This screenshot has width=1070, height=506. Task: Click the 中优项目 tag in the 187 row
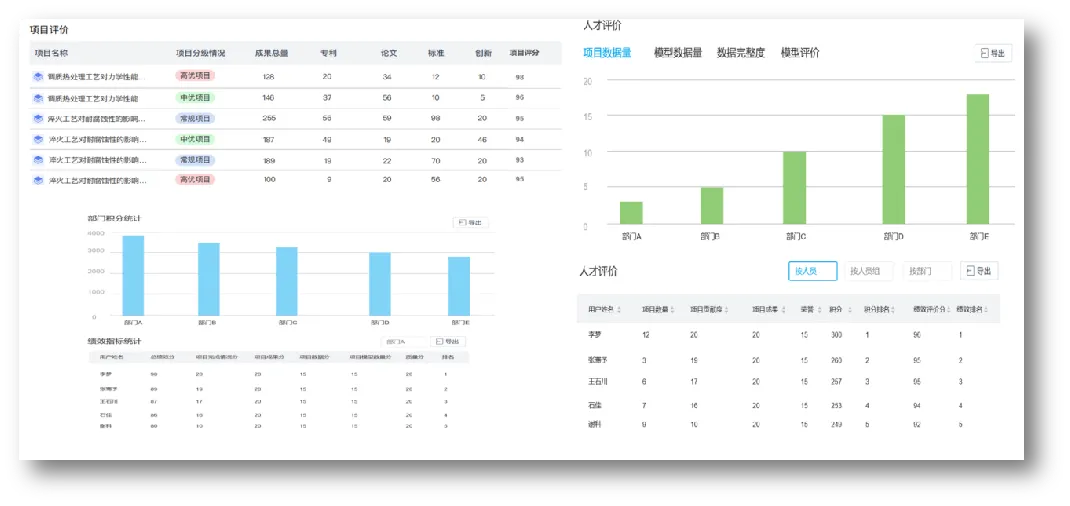[x=195, y=139]
